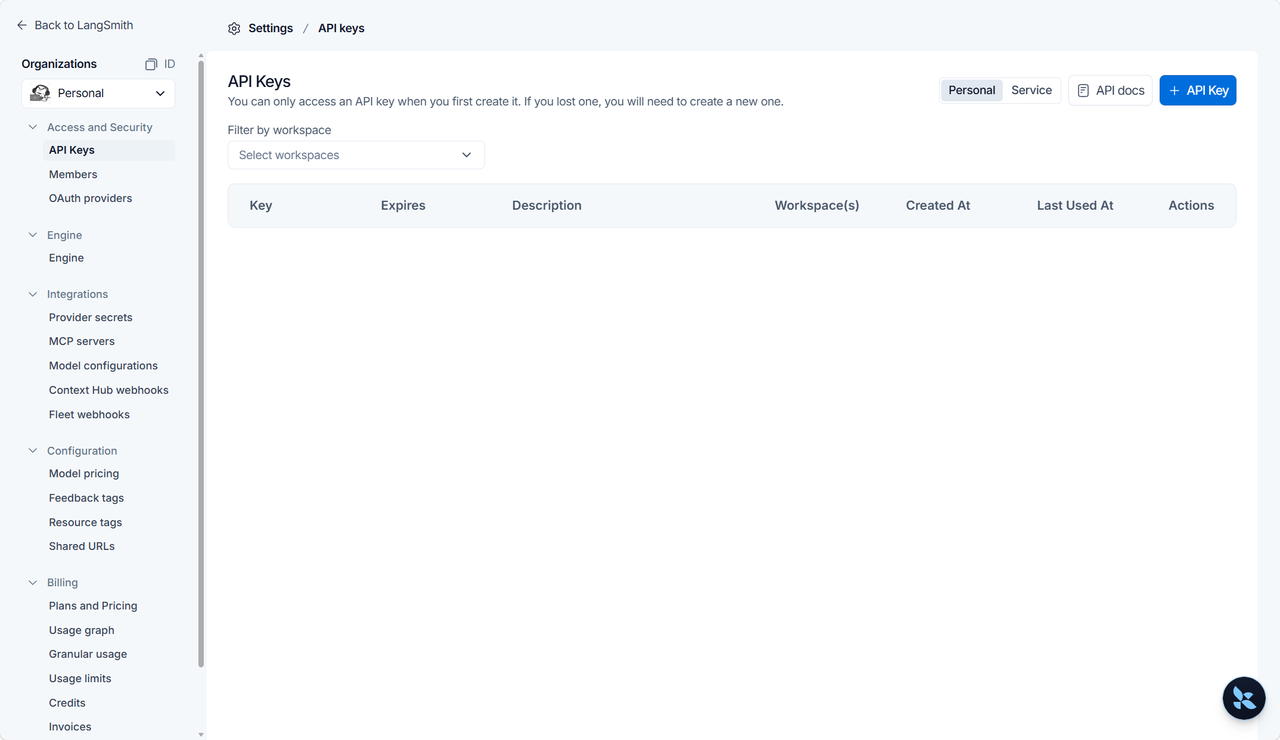Open MCP servers page
The height and width of the screenshot is (740, 1280).
tap(82, 341)
